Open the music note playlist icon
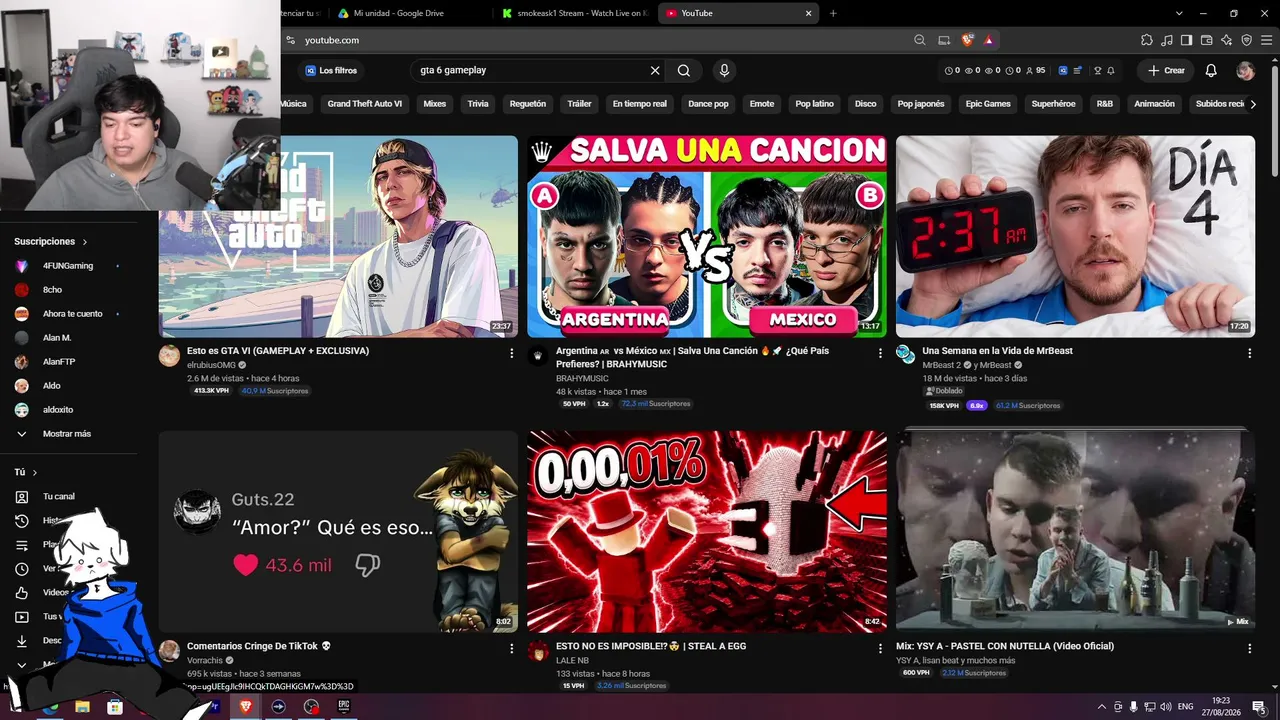Image resolution: width=1280 pixels, height=720 pixels. coord(1167,40)
